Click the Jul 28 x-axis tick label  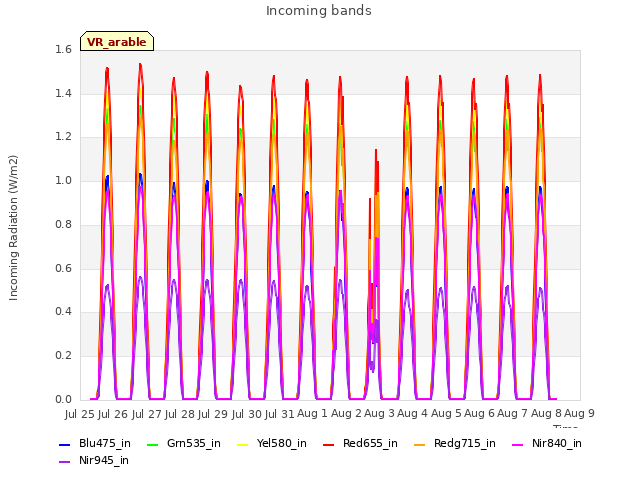click(x=180, y=414)
